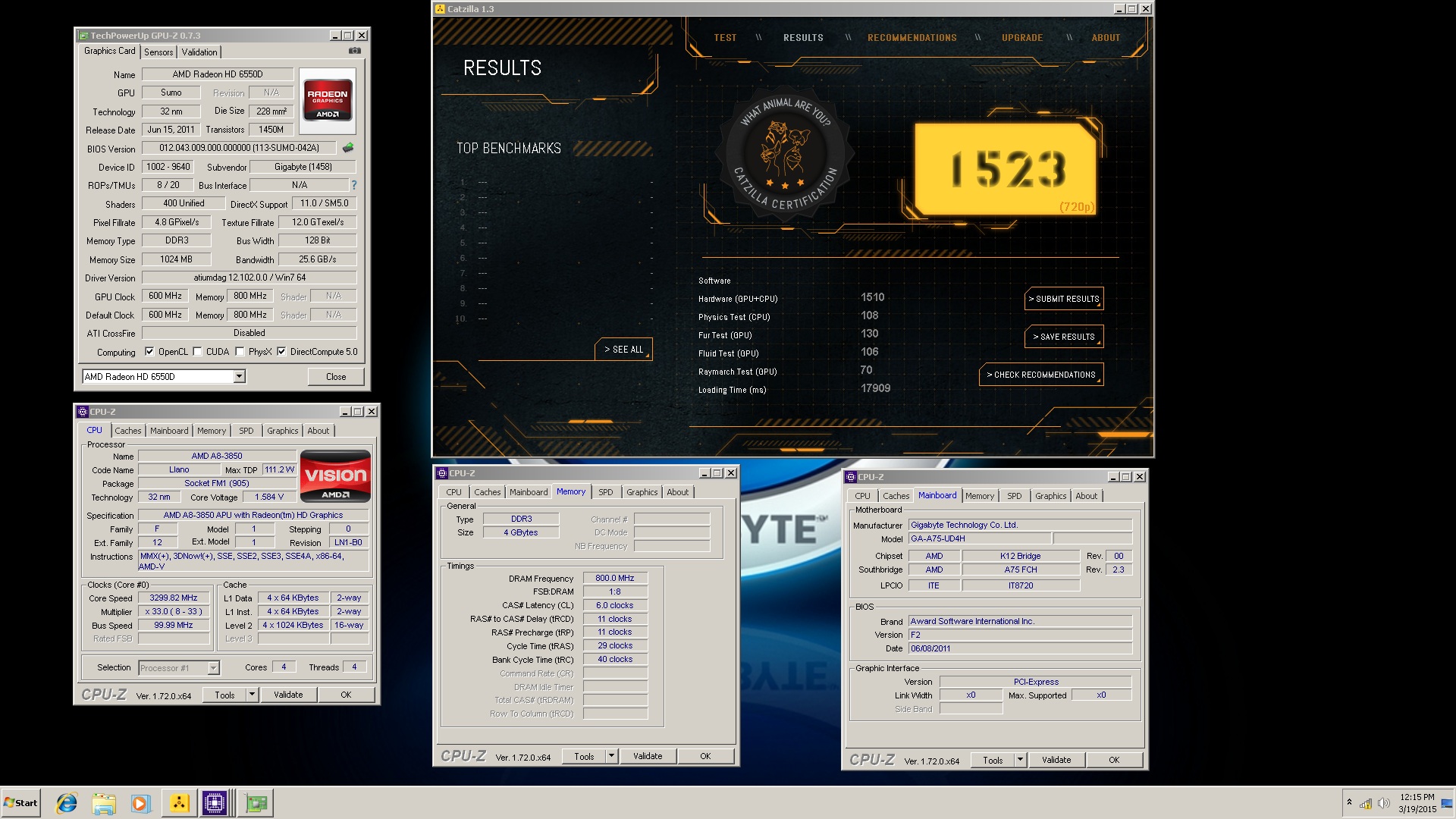Expand Tools dropdown arrow in CPU-Z Mainboard window
Viewport: 1456px width, 819px height.
(1021, 760)
